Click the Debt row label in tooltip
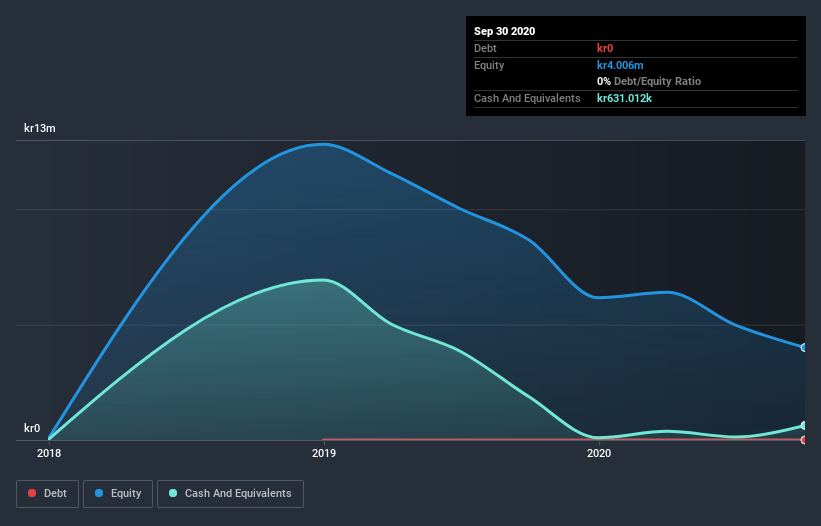This screenshot has width=821, height=526. coord(485,48)
